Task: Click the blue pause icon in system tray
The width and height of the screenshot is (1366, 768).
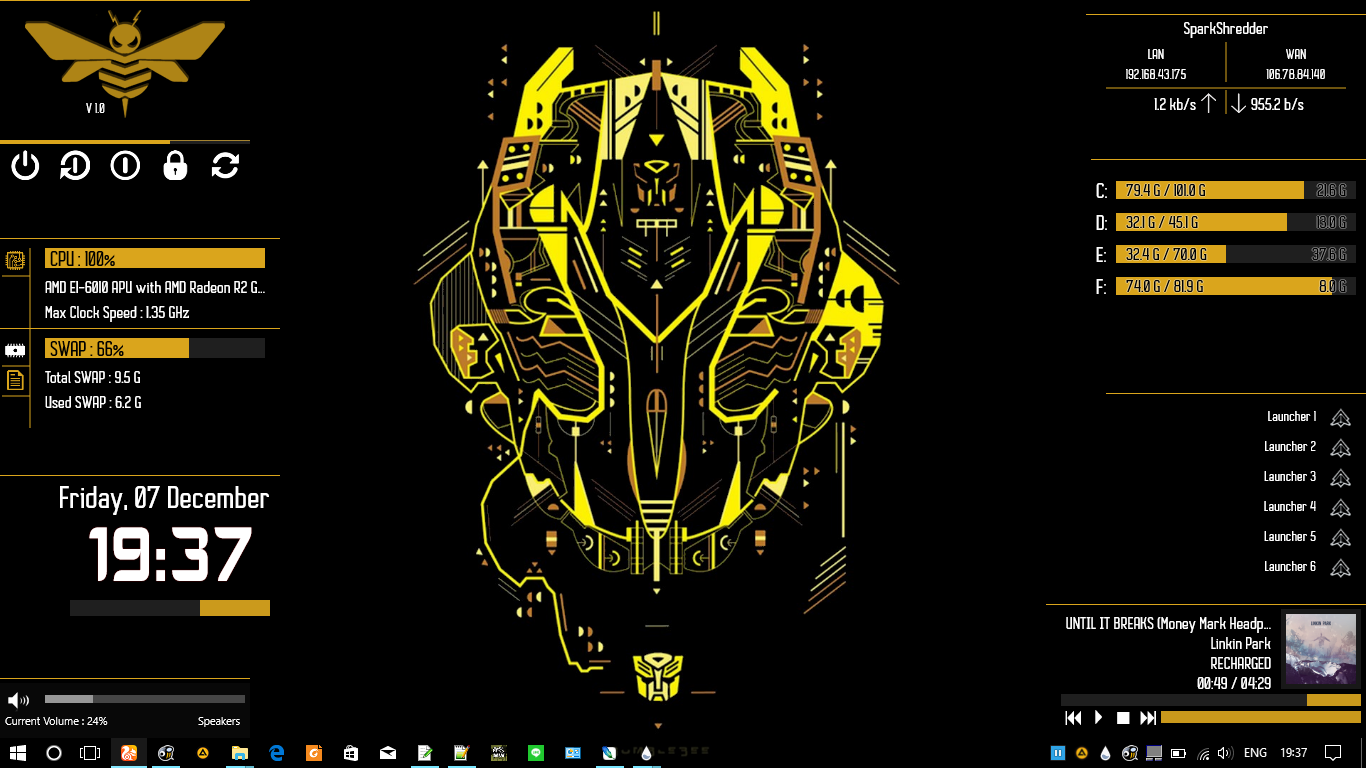Action: pyautogui.click(x=1058, y=753)
